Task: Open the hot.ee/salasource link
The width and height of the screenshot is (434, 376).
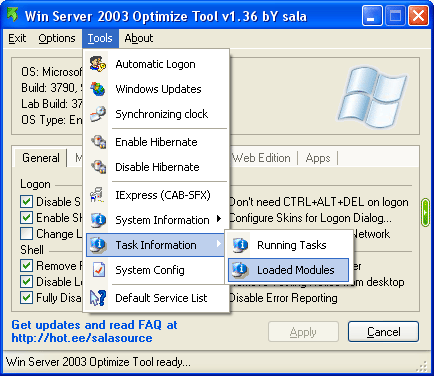Action: coord(82,338)
